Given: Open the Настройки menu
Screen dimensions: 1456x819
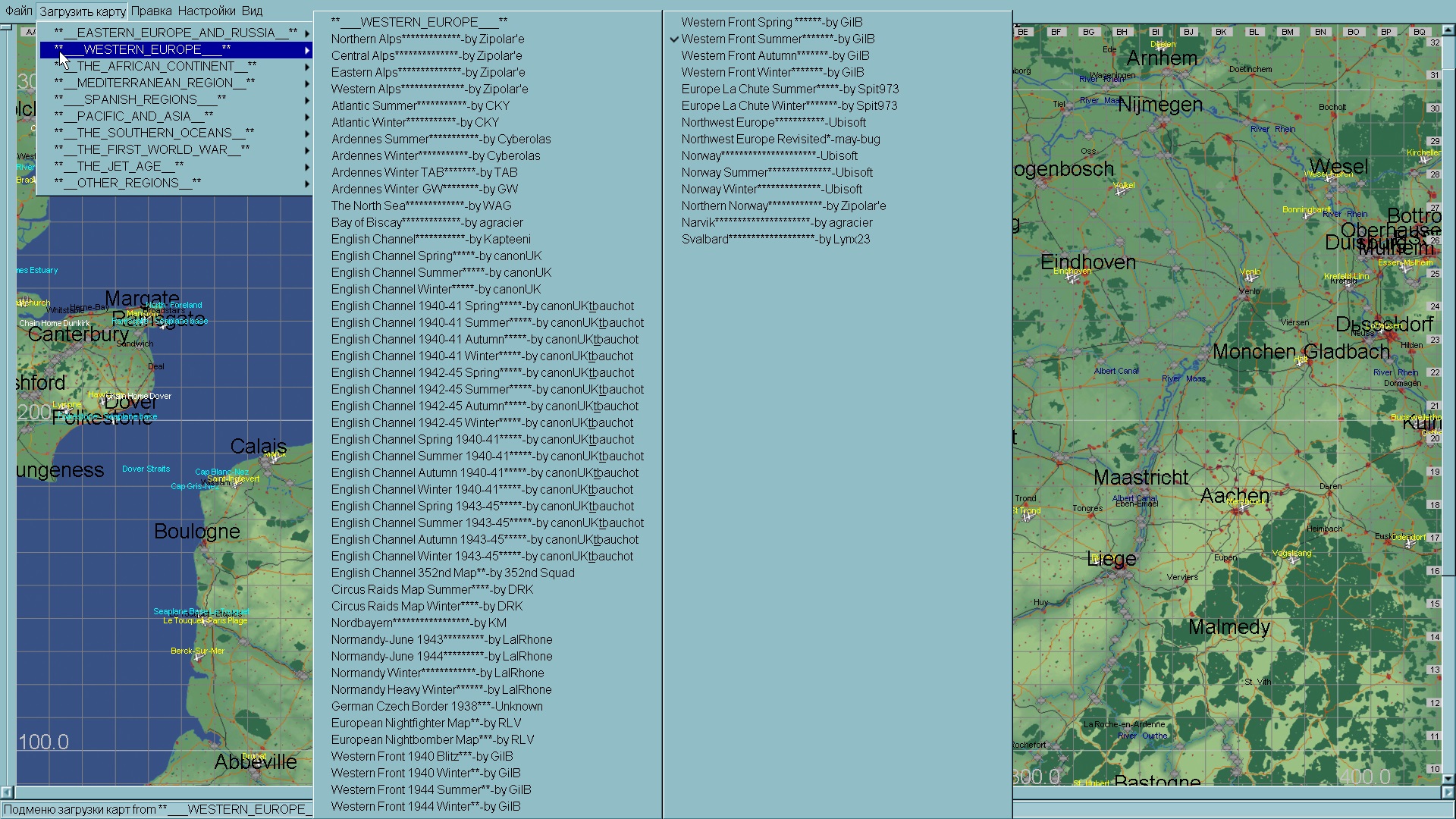Looking at the screenshot, I should (206, 11).
